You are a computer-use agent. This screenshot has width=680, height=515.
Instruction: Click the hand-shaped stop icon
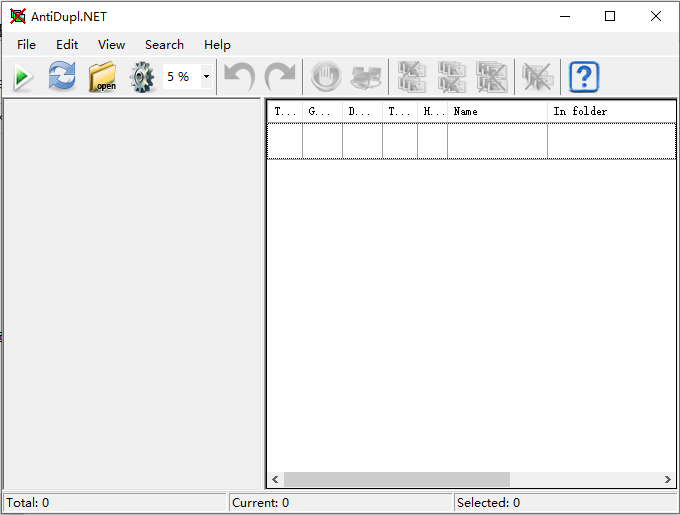click(326, 77)
